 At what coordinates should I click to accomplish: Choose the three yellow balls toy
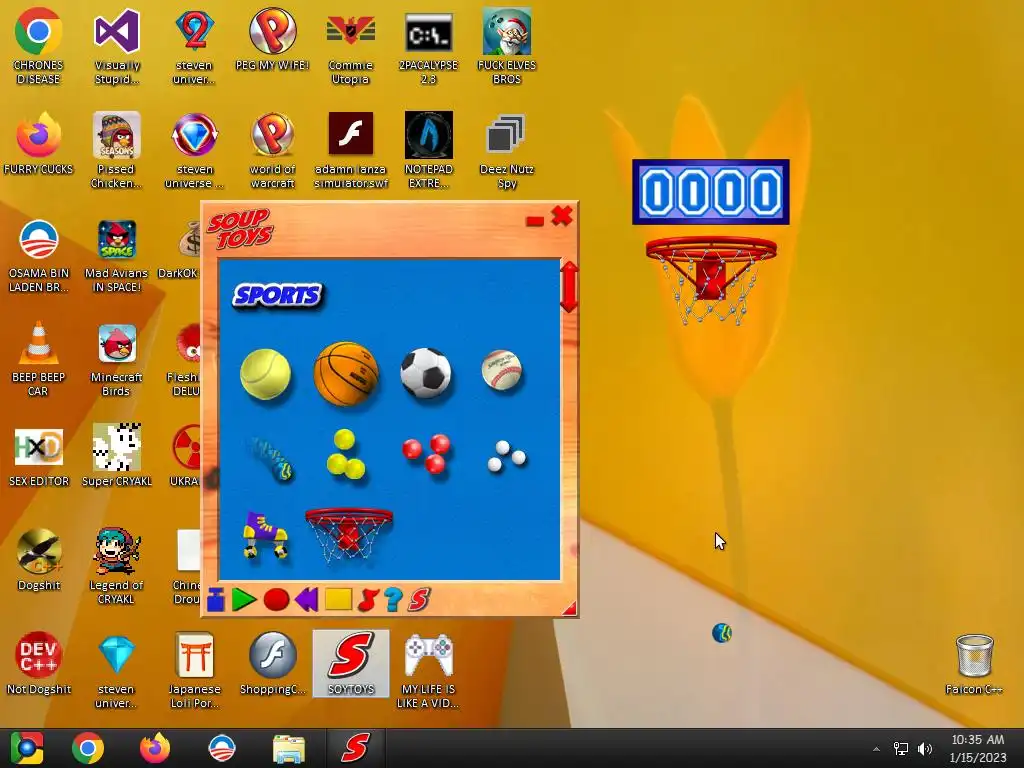coord(346,455)
